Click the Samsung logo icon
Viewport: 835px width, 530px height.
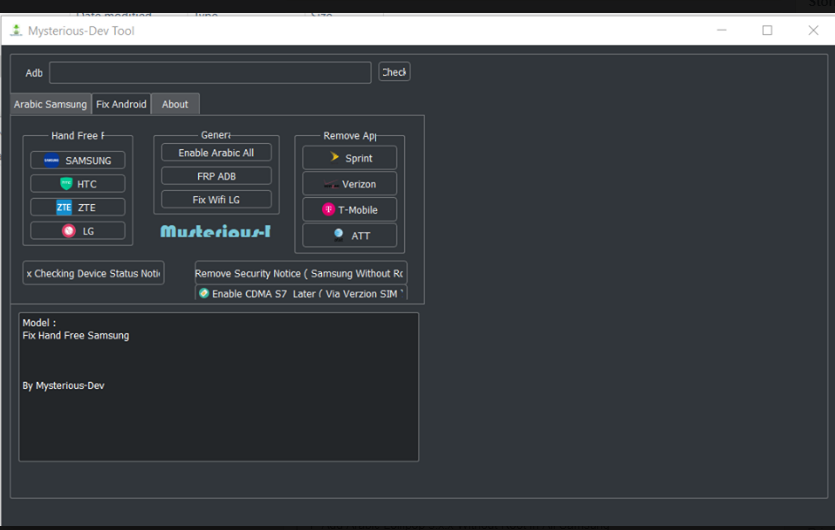(x=52, y=160)
